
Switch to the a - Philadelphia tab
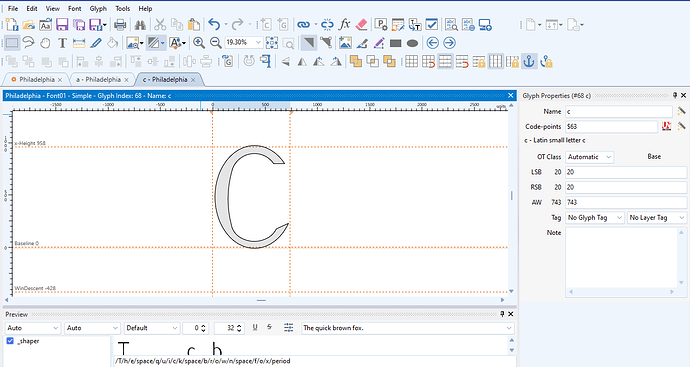[98, 80]
